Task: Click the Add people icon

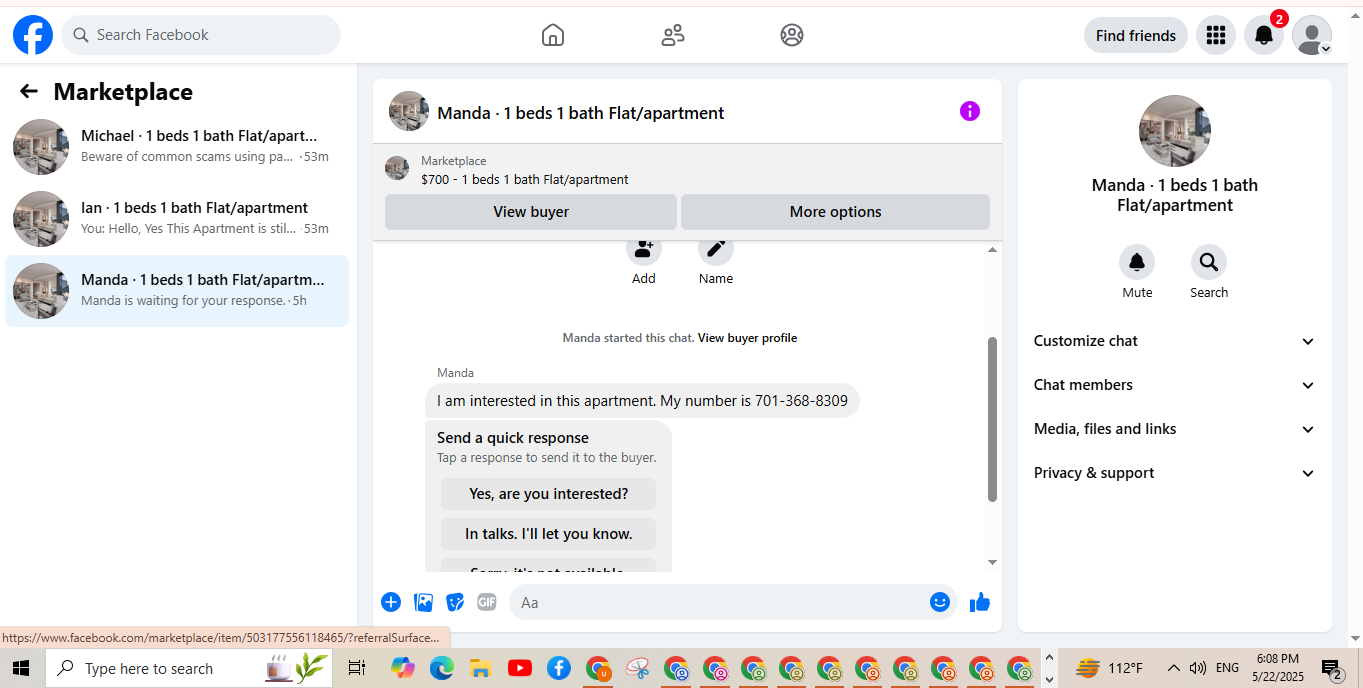Action: (x=644, y=249)
